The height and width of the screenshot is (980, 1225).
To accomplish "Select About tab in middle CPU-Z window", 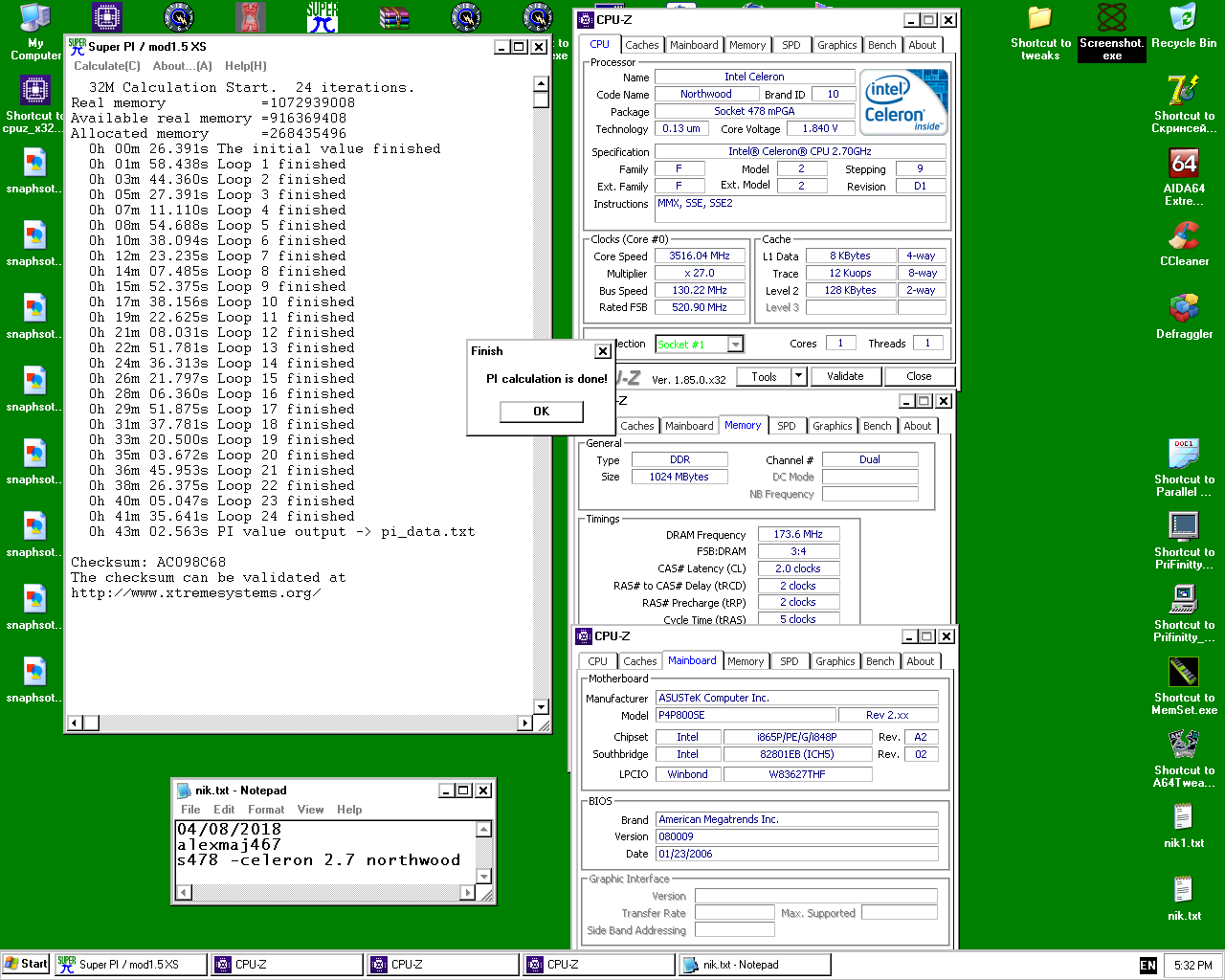I will [917, 426].
